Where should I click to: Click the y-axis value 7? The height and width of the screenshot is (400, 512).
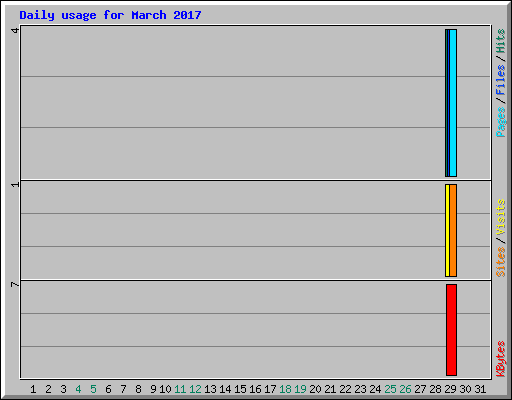tap(15, 284)
